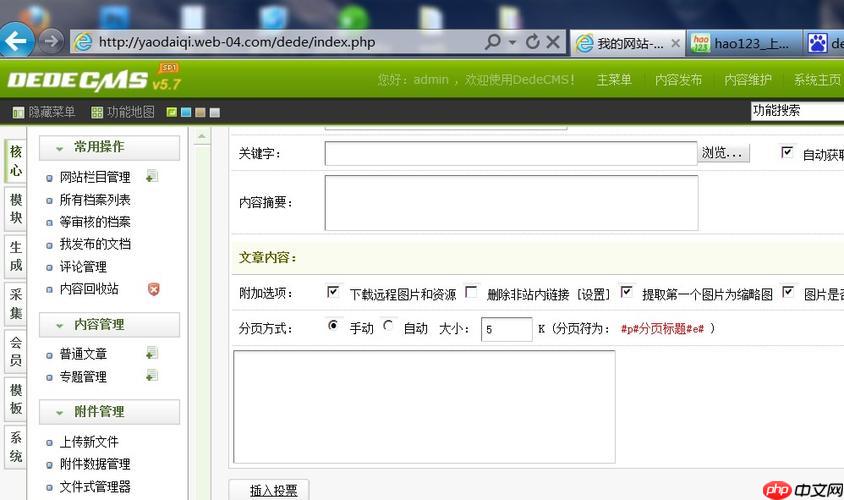Switch to the hao123 browser tab
The height and width of the screenshot is (500, 844).
coord(744,43)
